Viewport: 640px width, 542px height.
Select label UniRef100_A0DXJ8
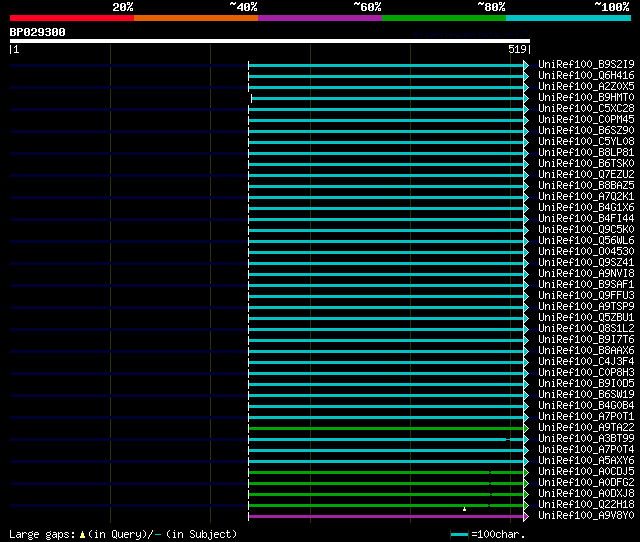point(586,494)
